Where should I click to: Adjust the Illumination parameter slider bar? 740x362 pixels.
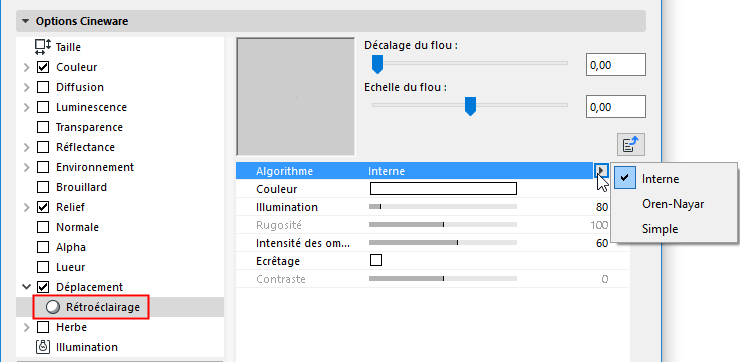point(443,206)
